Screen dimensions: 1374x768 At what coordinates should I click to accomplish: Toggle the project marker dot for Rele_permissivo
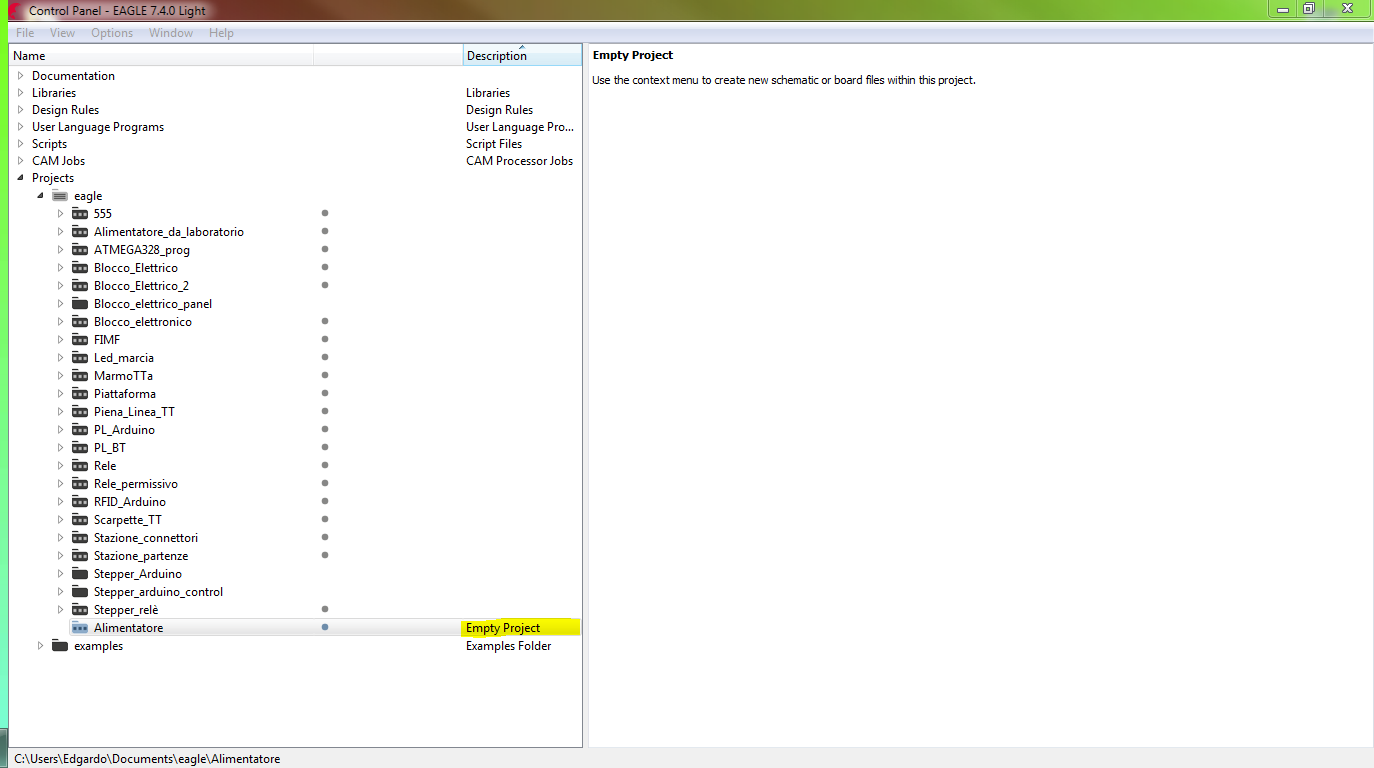point(325,483)
